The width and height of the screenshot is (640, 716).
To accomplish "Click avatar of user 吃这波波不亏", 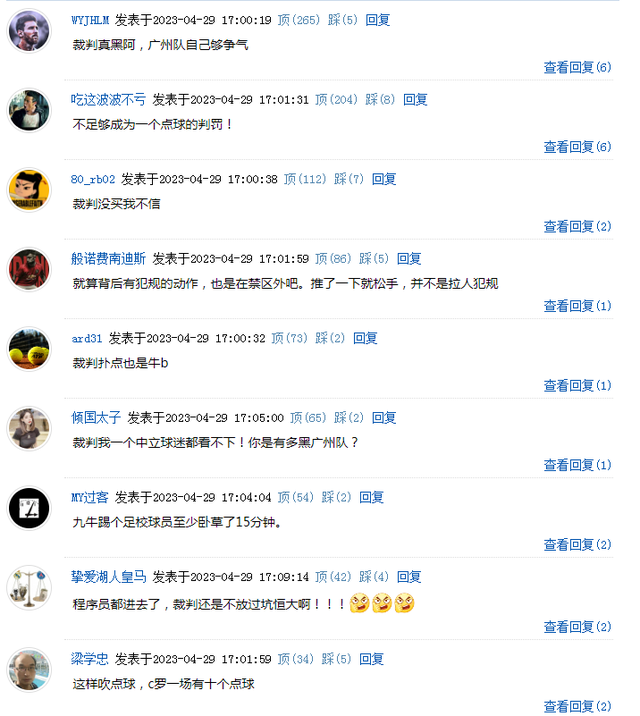I will coord(29,111).
